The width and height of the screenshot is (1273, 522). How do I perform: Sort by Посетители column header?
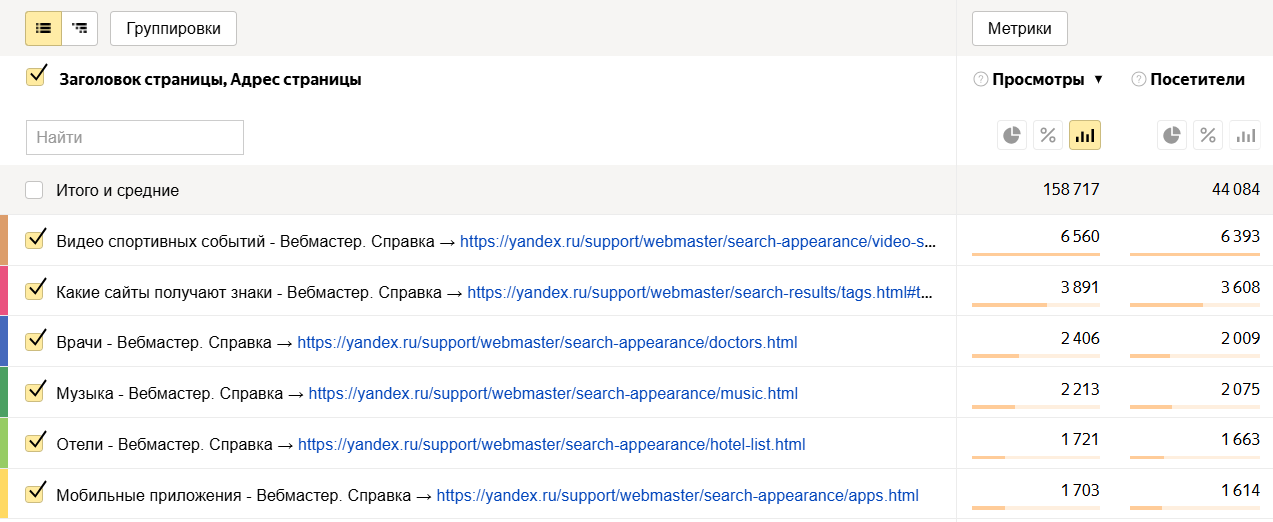1197,80
